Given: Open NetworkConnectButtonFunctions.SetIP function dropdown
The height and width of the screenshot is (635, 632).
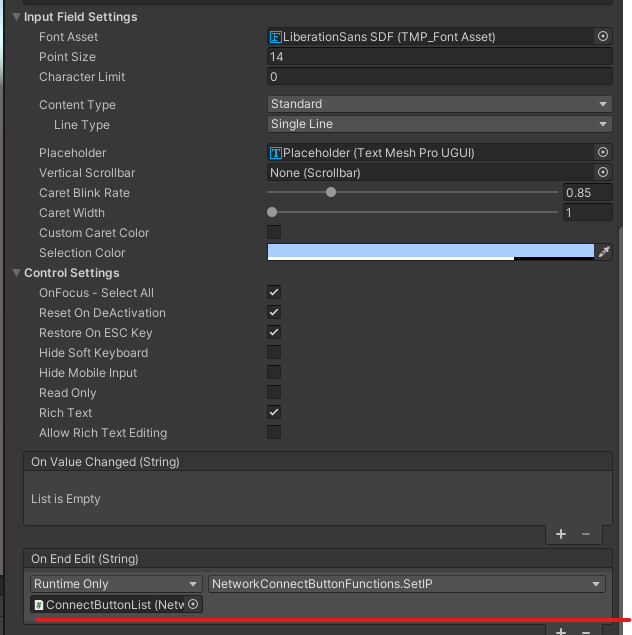Looking at the screenshot, I should (407, 584).
